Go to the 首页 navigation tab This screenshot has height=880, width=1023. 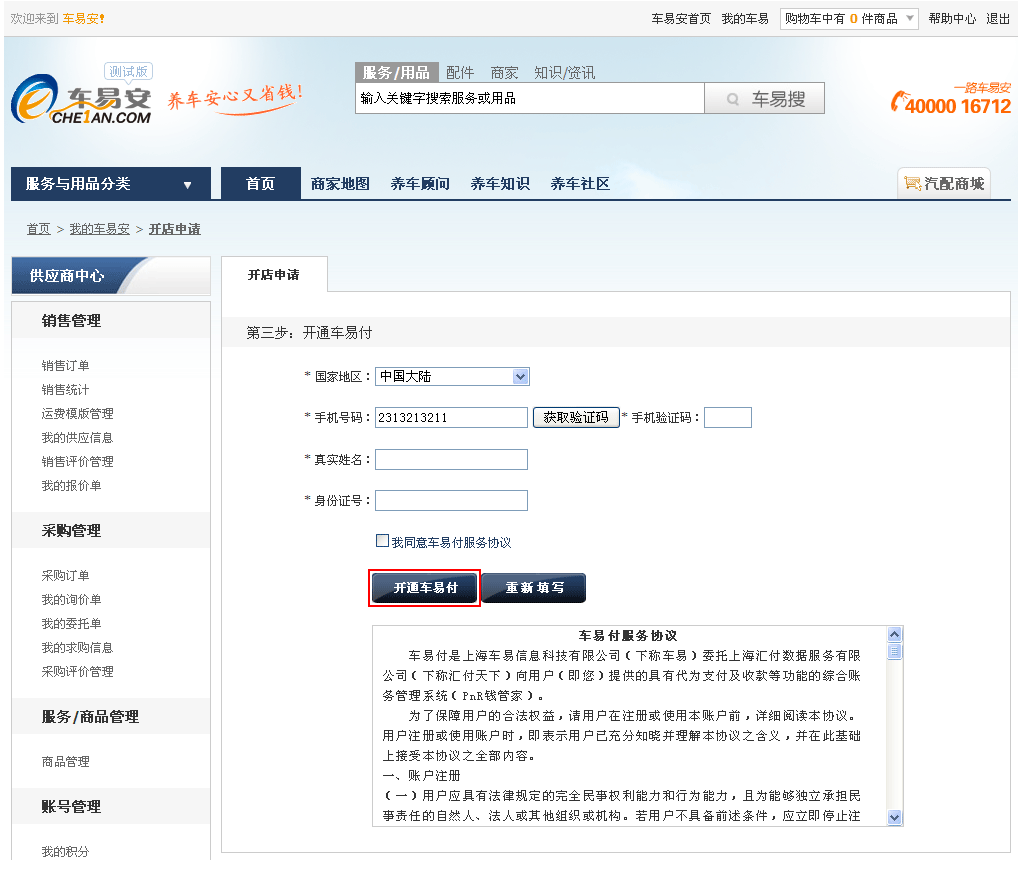coord(260,184)
